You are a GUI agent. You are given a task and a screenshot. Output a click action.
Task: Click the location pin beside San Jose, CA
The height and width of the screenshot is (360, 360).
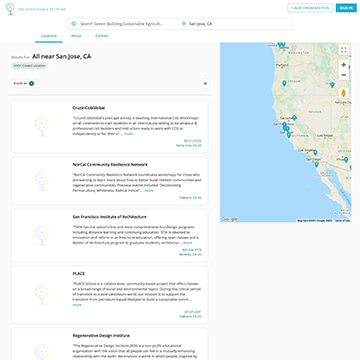tap(184, 24)
